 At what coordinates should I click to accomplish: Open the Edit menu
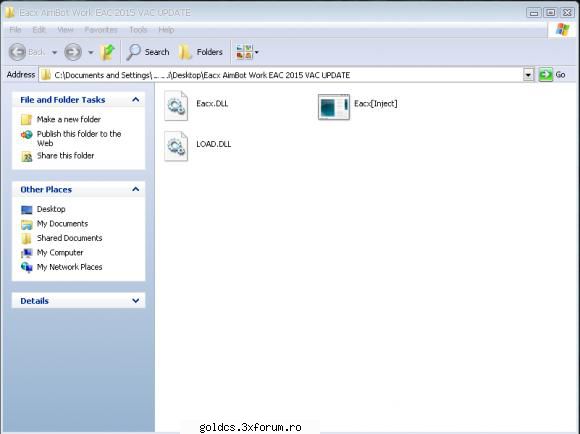39,30
